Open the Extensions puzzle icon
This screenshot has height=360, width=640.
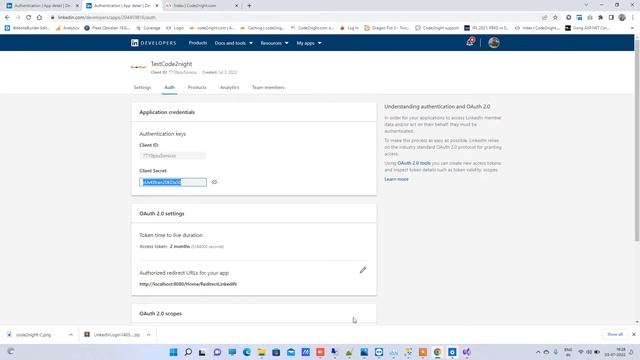(600, 17)
